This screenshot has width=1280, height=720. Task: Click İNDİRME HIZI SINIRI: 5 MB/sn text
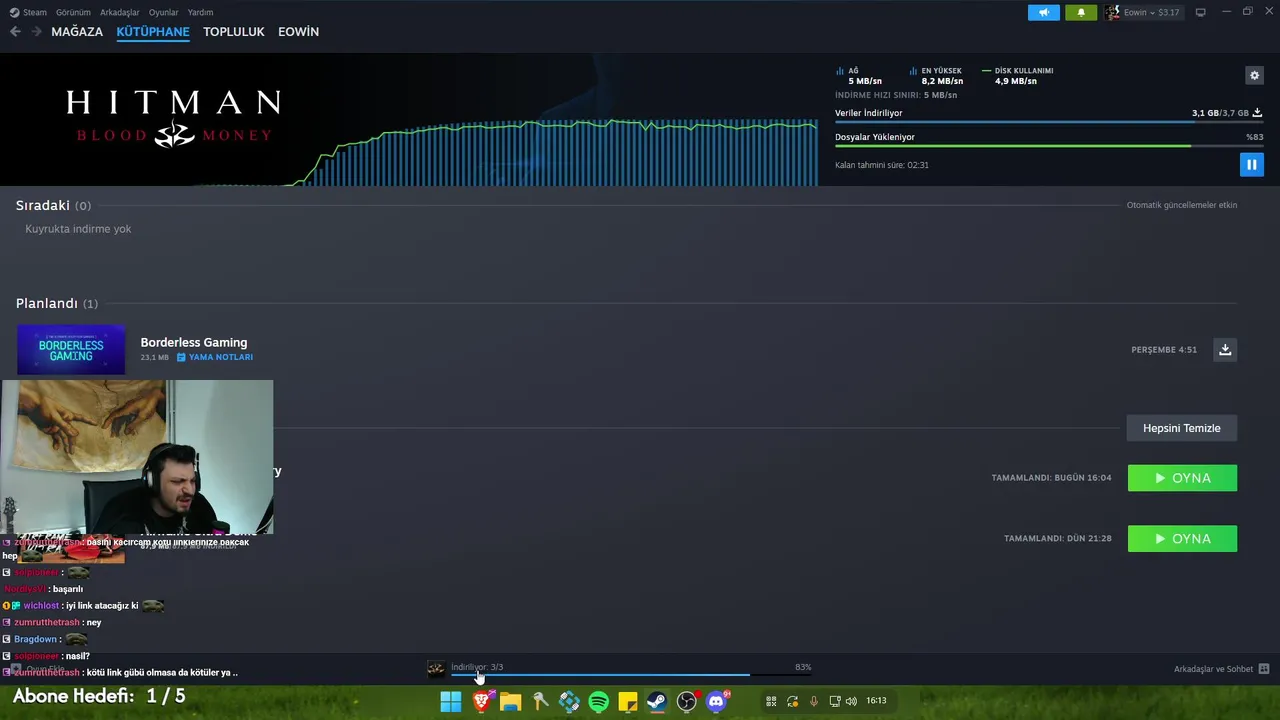pos(896,95)
